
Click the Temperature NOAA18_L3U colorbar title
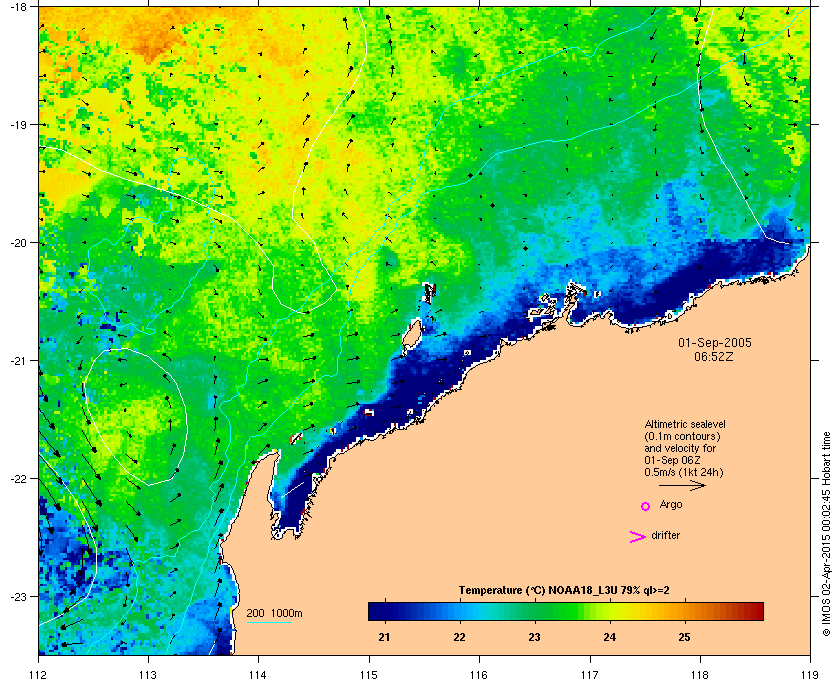[x=564, y=591]
